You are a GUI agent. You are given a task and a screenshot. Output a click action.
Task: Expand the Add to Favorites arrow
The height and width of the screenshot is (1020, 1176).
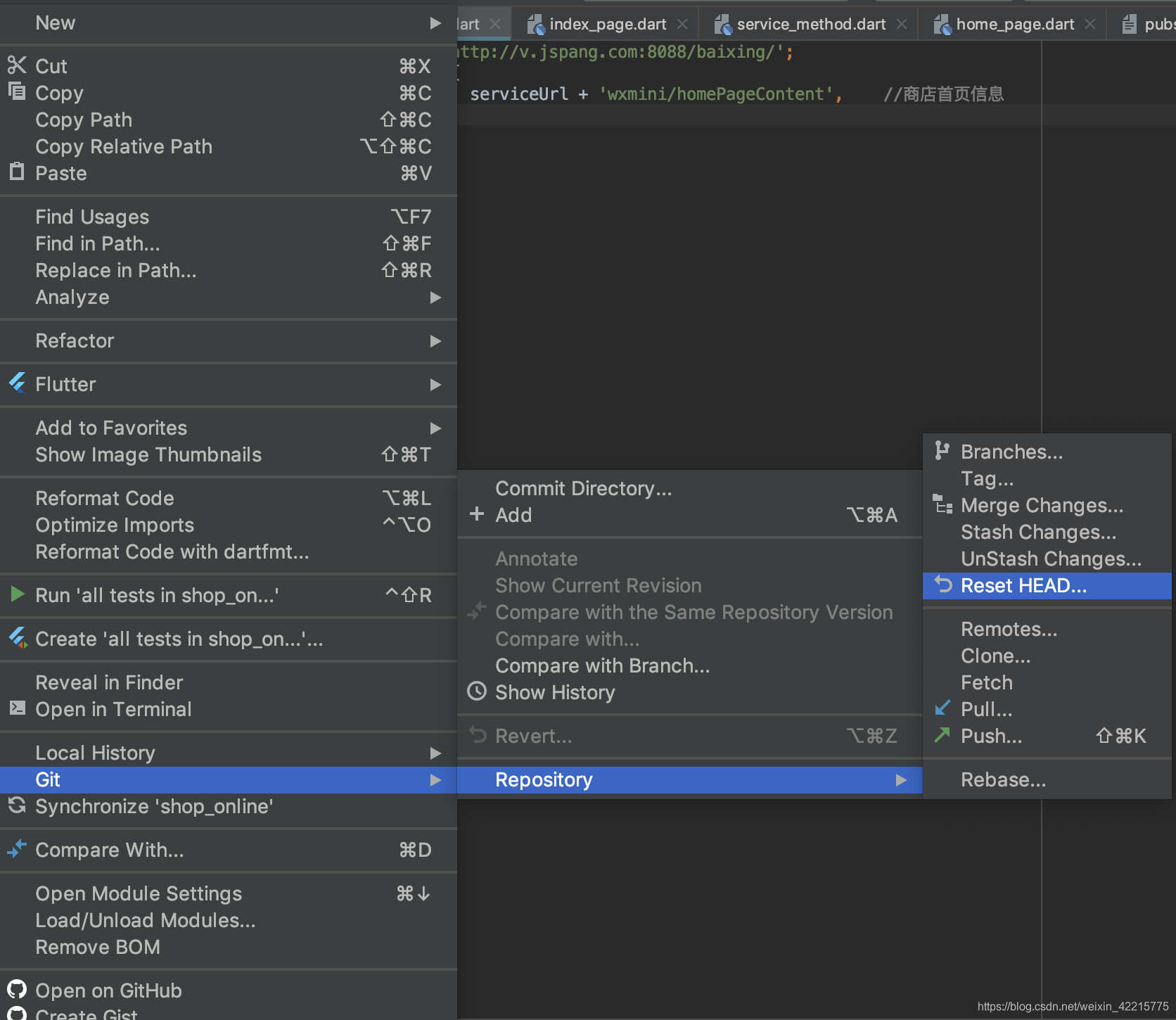coord(435,428)
